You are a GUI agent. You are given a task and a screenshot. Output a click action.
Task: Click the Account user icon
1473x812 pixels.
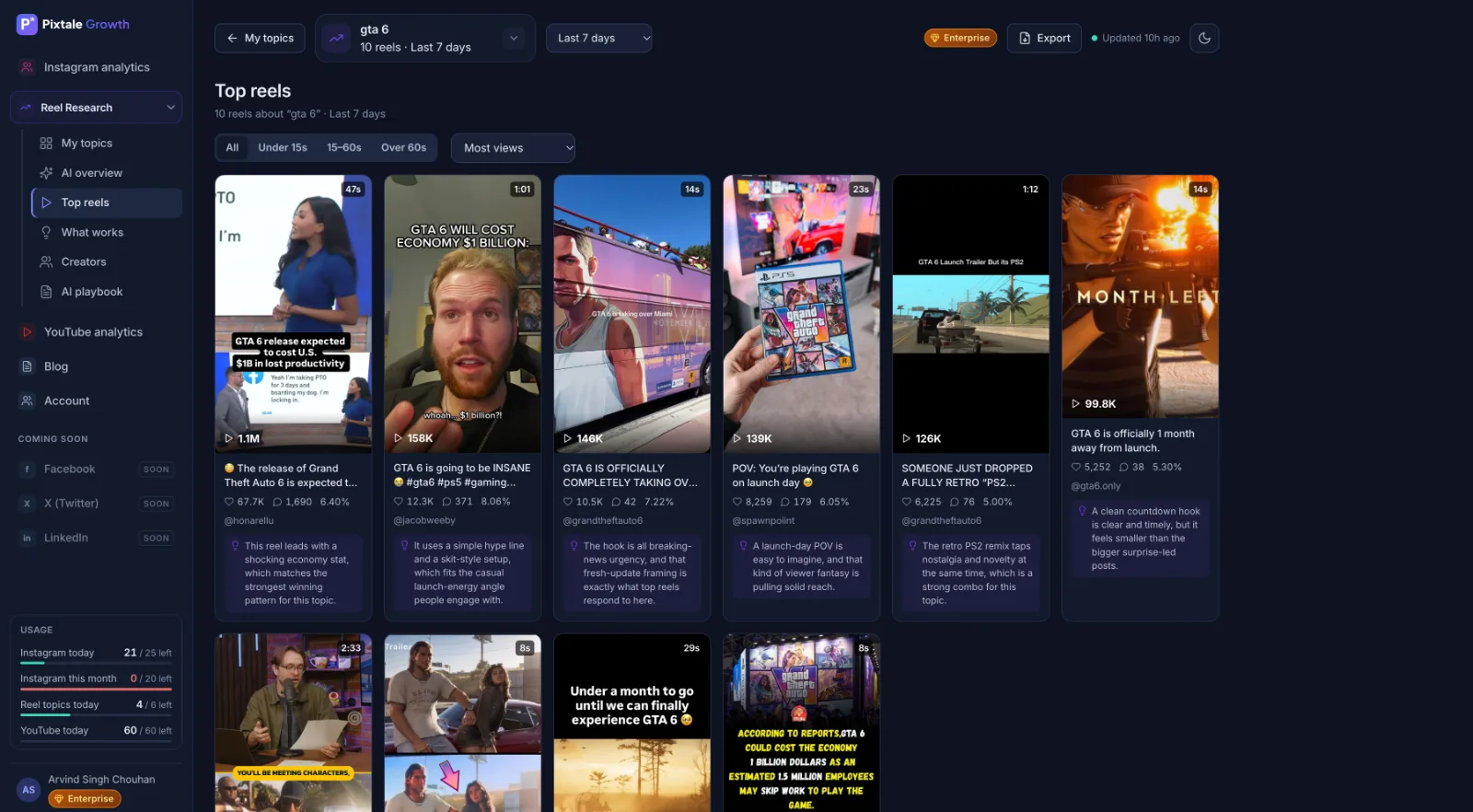pos(28,401)
